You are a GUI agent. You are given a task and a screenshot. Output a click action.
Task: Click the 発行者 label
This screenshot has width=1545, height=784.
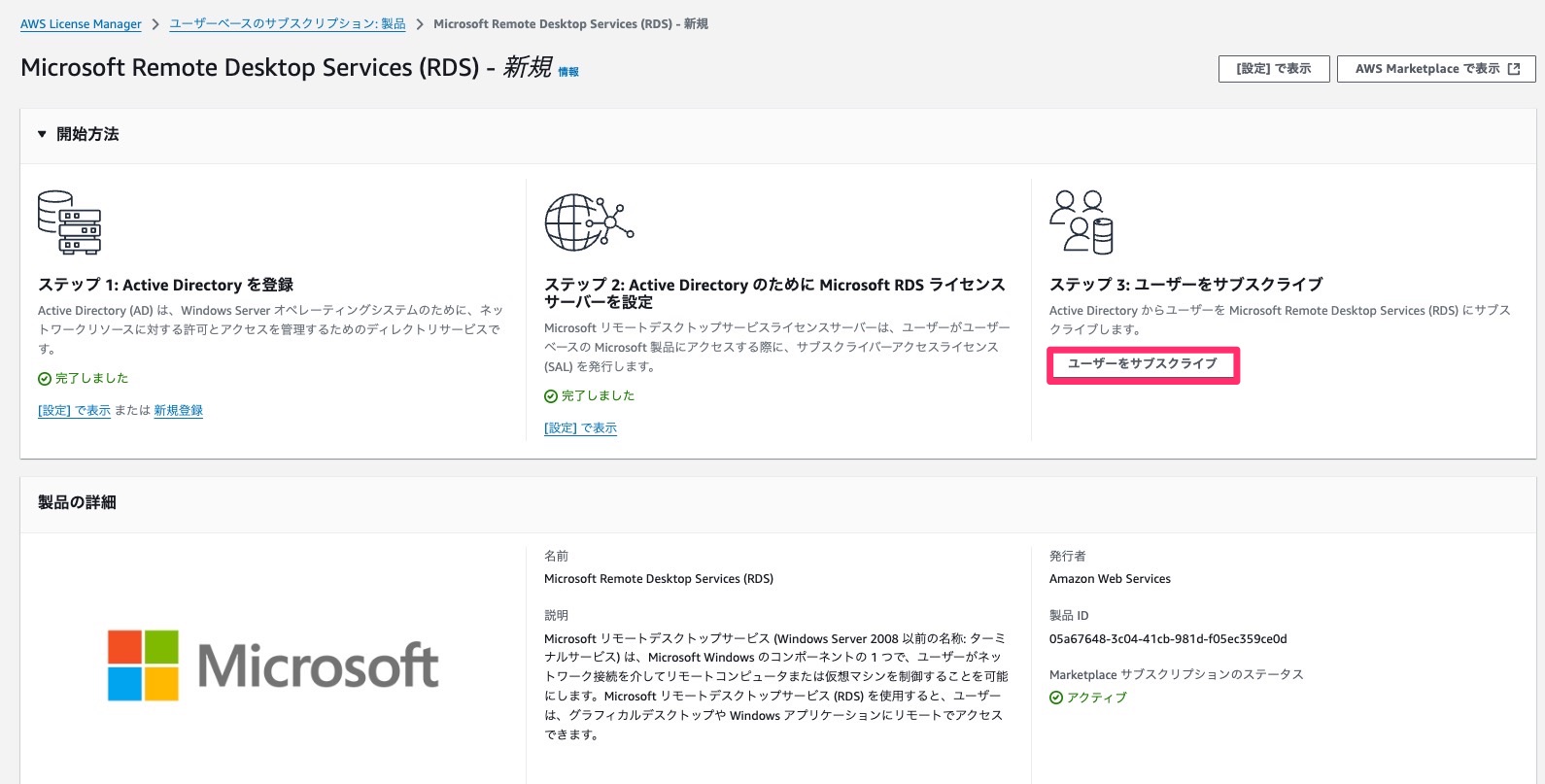click(x=1068, y=557)
